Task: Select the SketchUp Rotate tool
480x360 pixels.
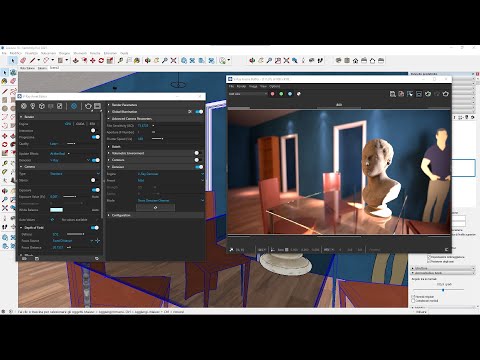Action: pyautogui.click(x=101, y=60)
